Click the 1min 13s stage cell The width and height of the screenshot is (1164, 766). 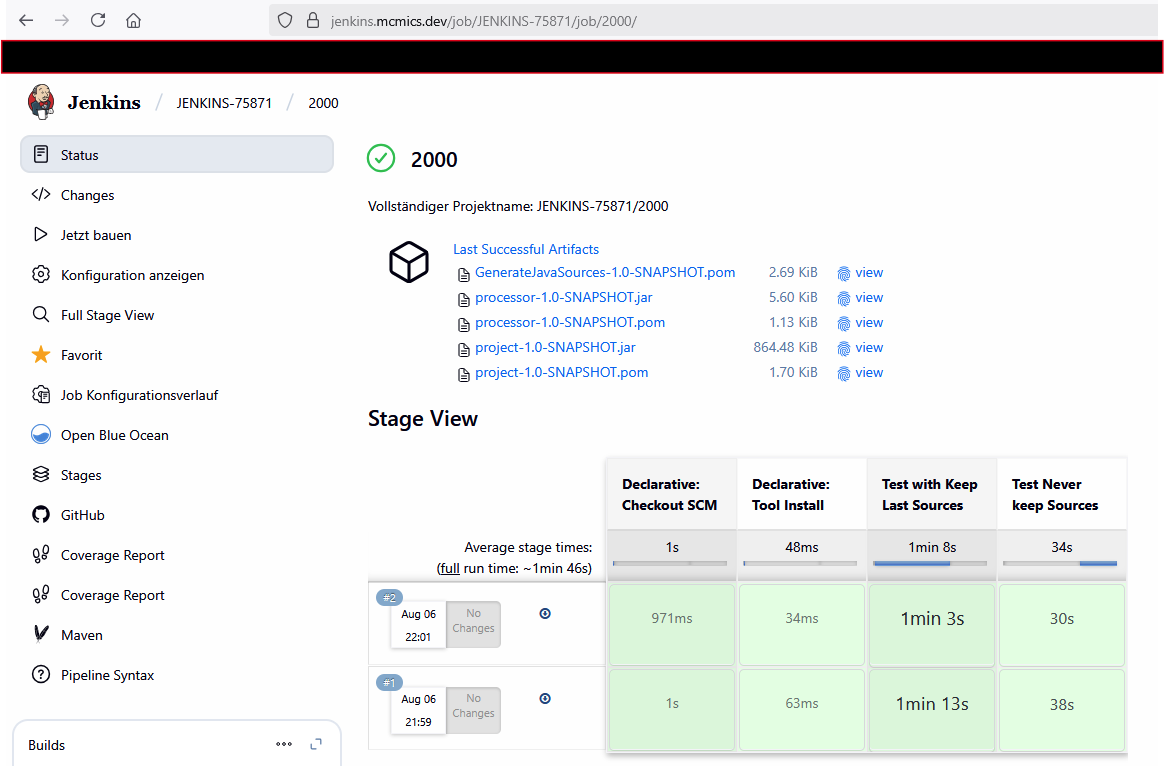point(932,710)
